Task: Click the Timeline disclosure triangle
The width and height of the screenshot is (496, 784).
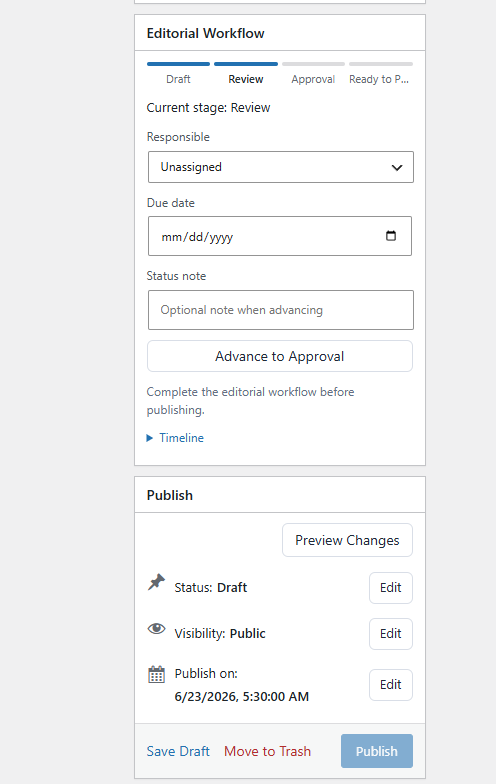Action: tap(150, 438)
